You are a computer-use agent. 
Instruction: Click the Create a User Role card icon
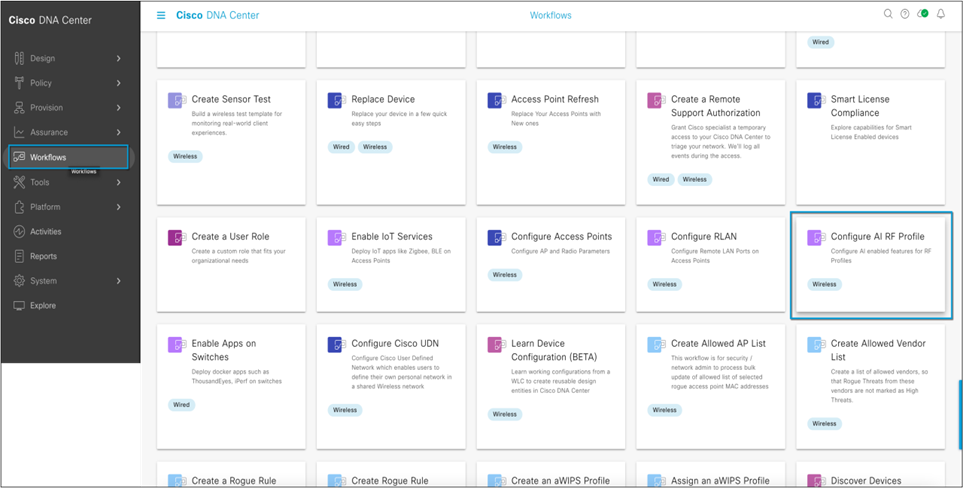click(177, 238)
